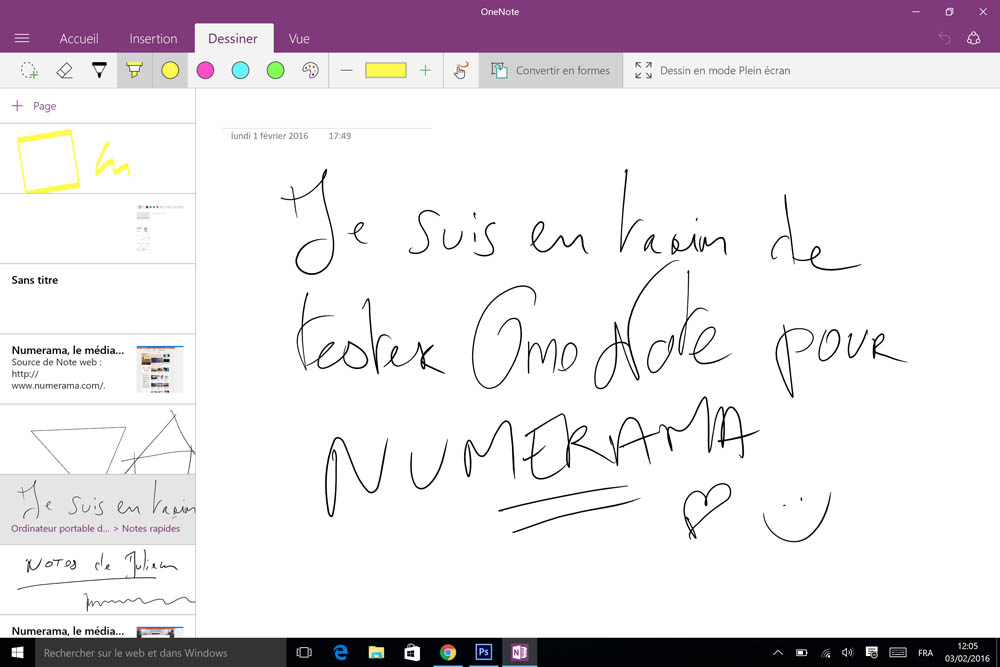Add a new page with + Page
1000x667 pixels.
click(34, 106)
